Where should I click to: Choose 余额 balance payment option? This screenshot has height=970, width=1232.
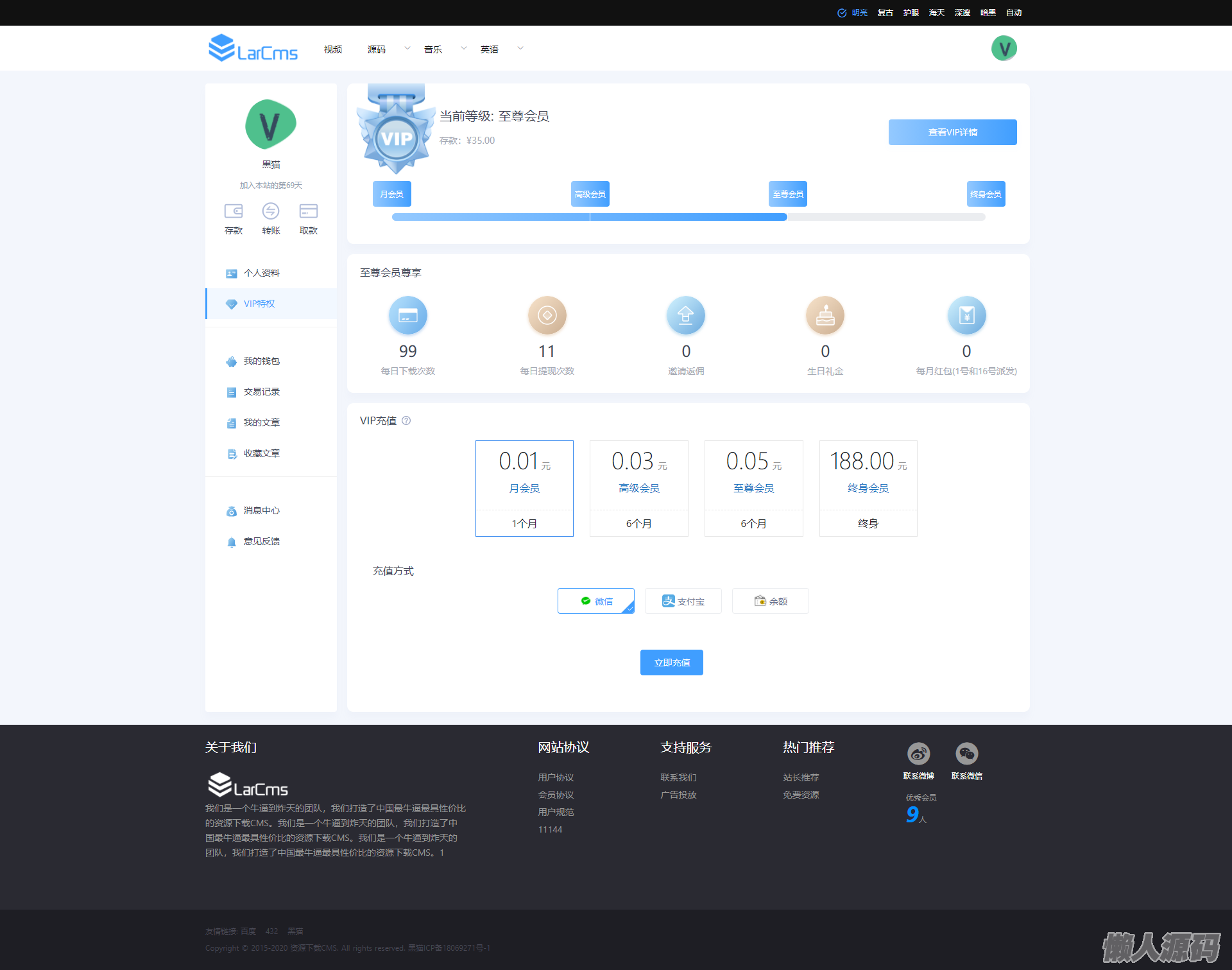[x=771, y=602]
